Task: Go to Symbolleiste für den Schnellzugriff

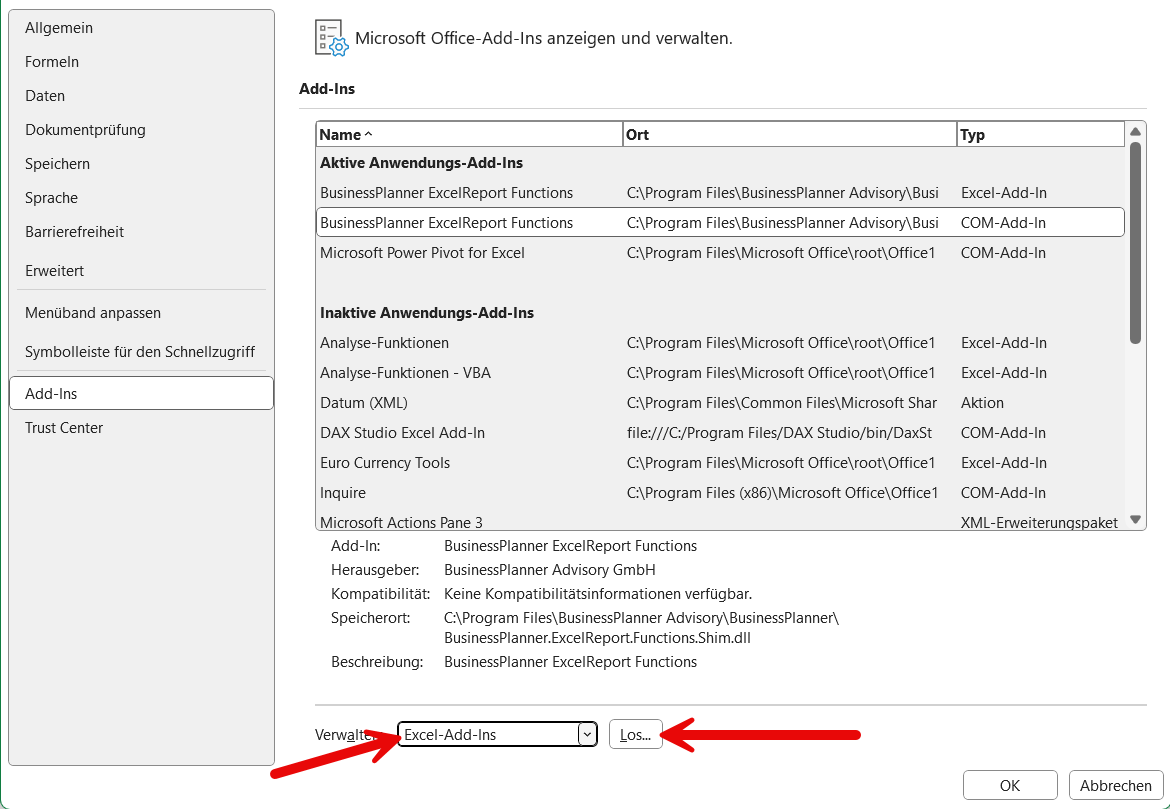Action: [x=140, y=352]
